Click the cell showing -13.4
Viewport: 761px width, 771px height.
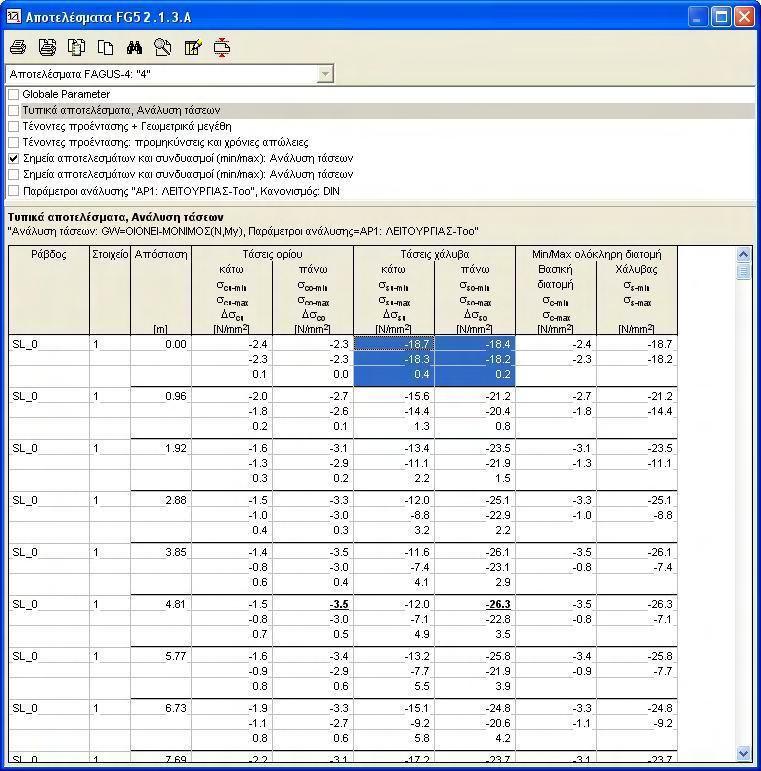click(394, 448)
